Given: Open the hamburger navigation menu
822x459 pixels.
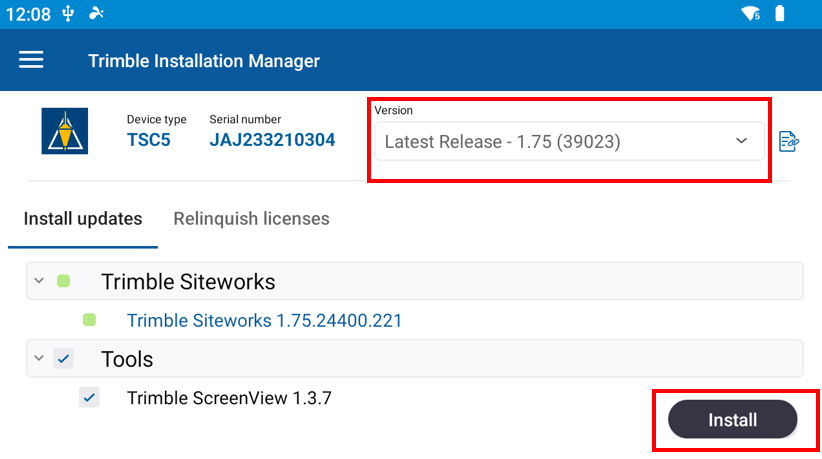Looking at the screenshot, I should pos(31,60).
